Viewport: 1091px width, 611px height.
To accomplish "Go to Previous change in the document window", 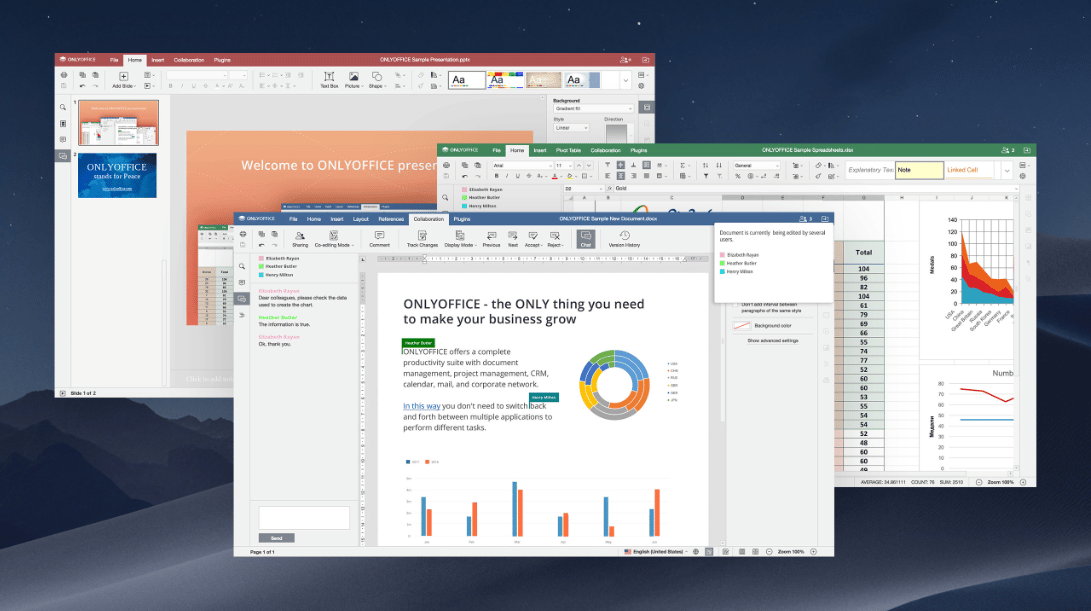I will 491,239.
